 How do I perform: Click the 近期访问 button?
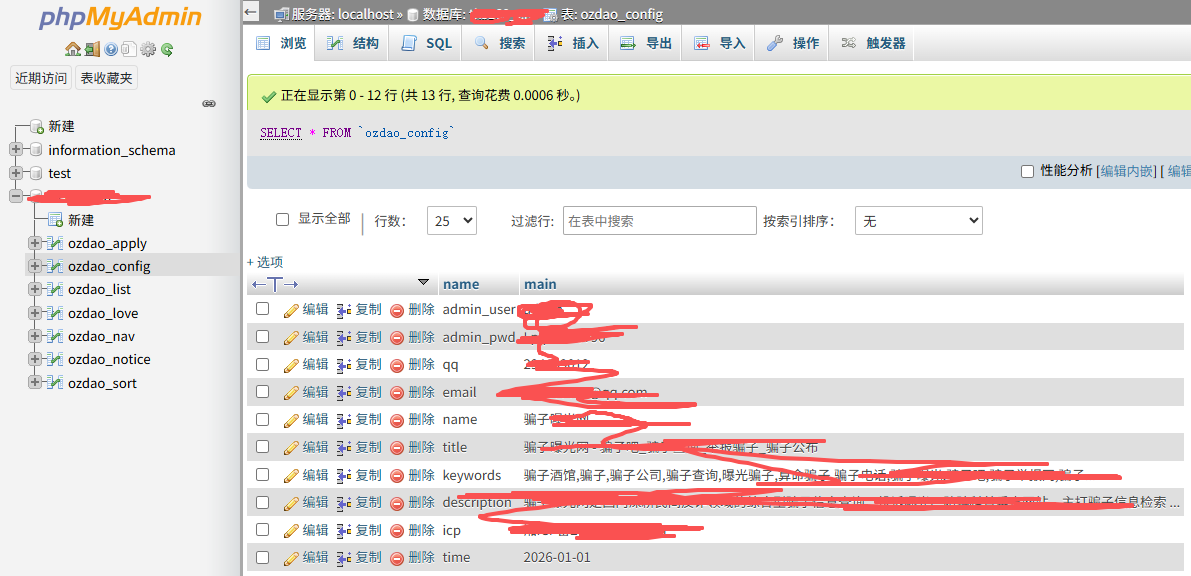[42, 78]
